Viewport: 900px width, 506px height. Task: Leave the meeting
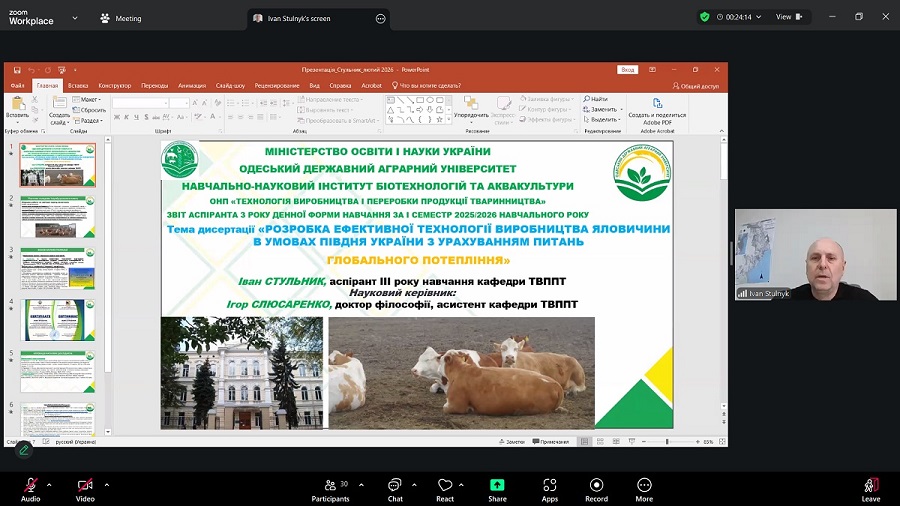click(871, 487)
